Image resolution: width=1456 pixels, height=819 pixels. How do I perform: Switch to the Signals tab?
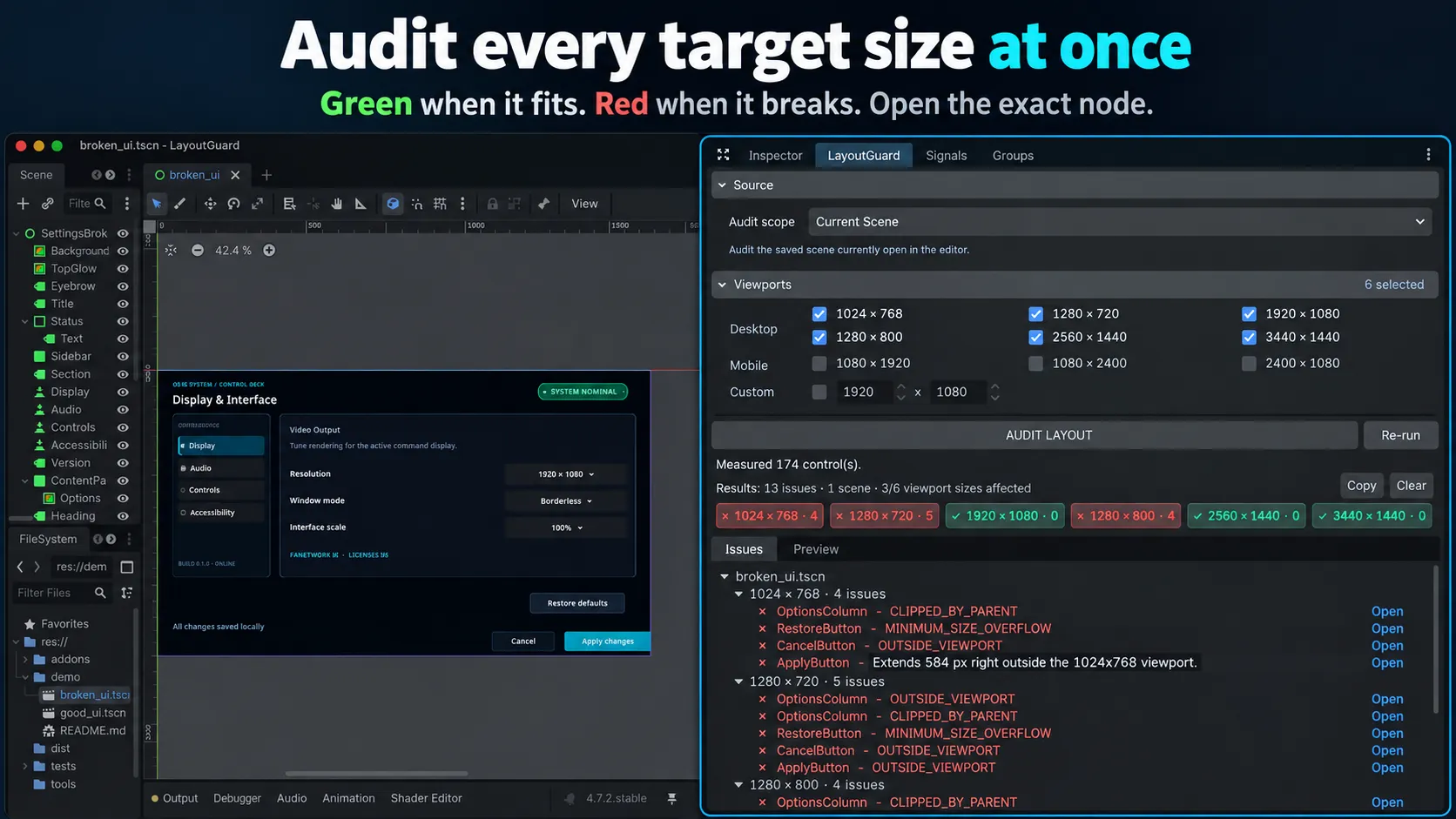pos(946,156)
